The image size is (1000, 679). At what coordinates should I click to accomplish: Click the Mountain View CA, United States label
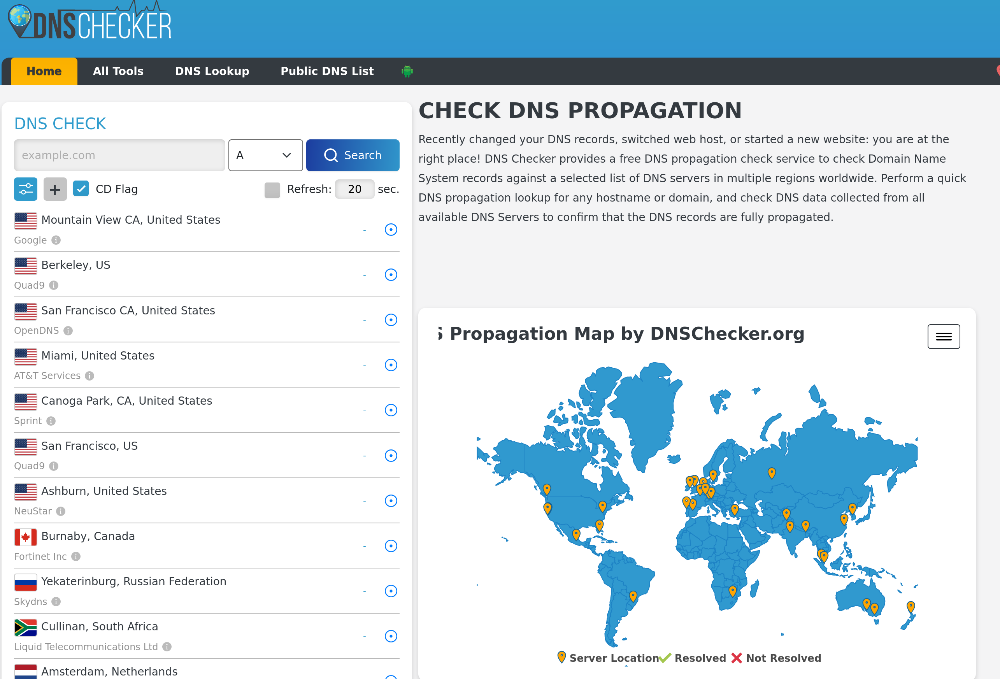pos(131,220)
